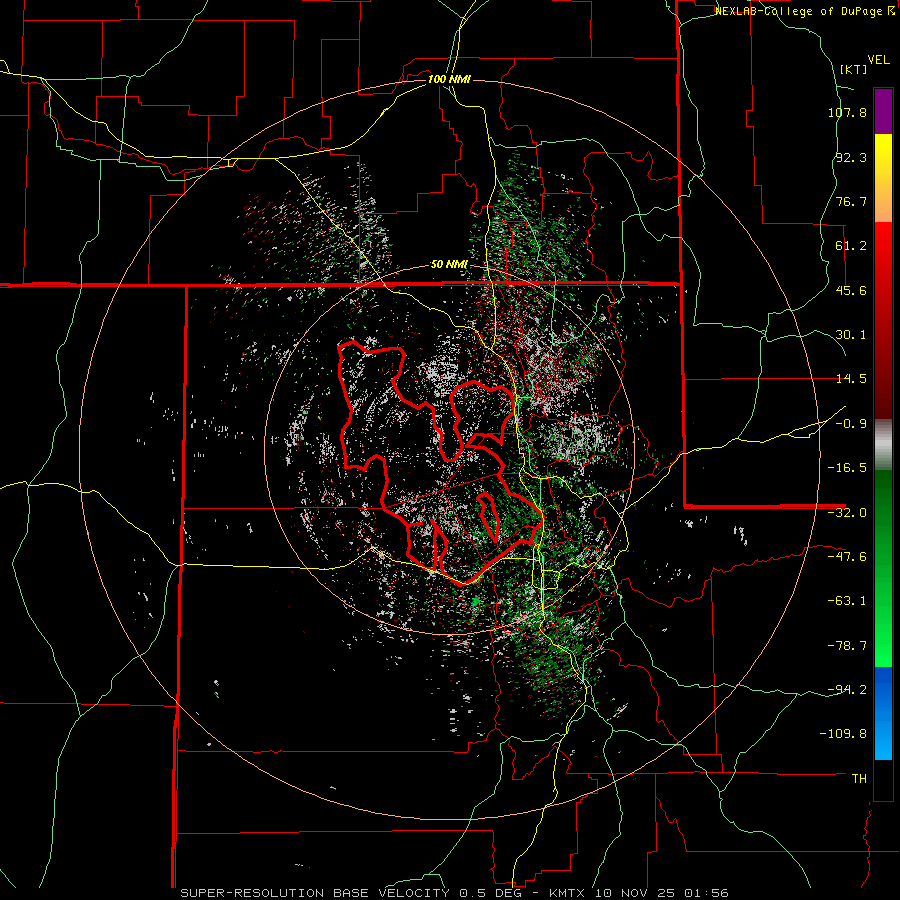Click the -32.0 velocity scale value
Screen dimensions: 900x900
click(x=847, y=513)
